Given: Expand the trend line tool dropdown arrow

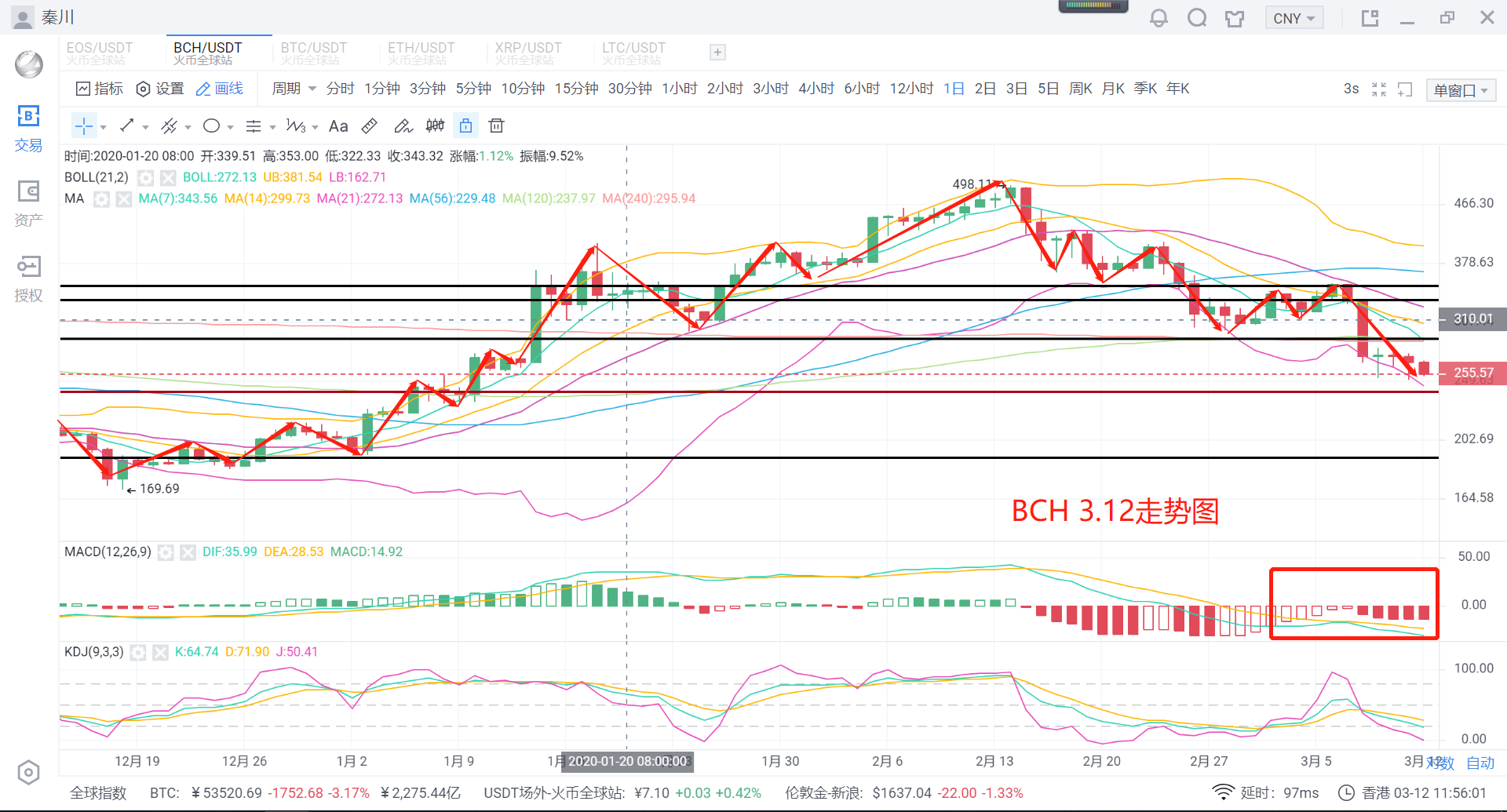Looking at the screenshot, I should tap(145, 127).
